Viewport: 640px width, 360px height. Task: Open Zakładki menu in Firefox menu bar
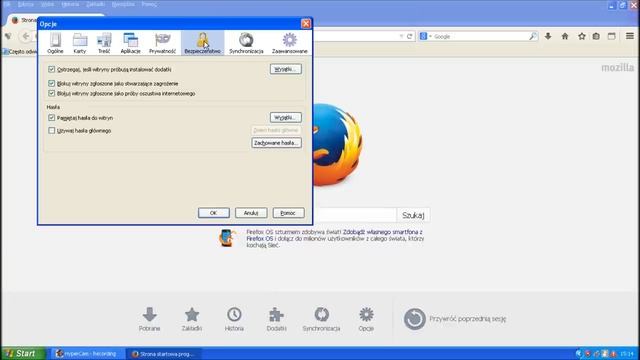pos(95,4)
